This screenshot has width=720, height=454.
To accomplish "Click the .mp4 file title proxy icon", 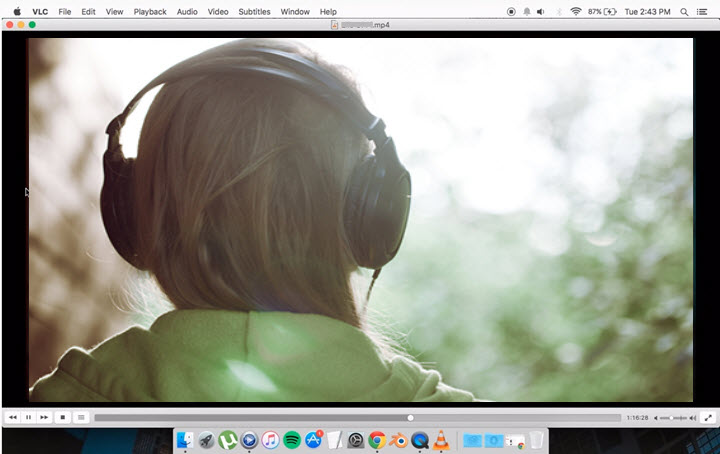I will coord(335,25).
